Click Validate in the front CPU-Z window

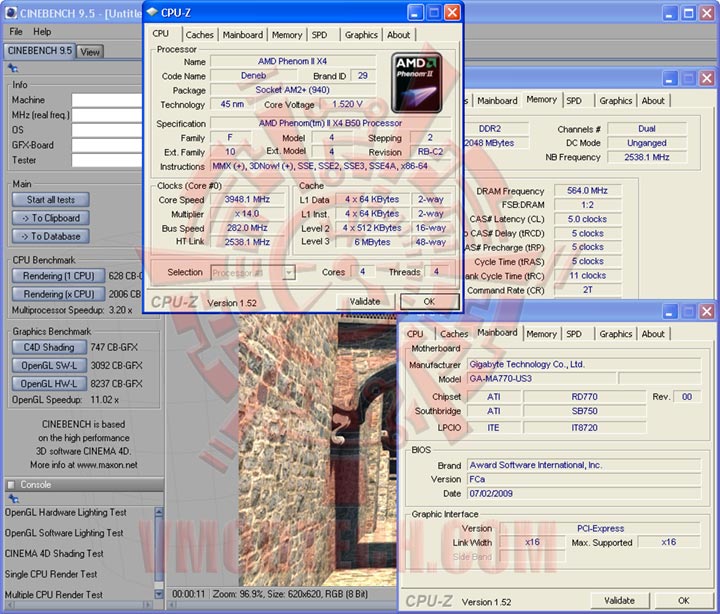coord(365,302)
